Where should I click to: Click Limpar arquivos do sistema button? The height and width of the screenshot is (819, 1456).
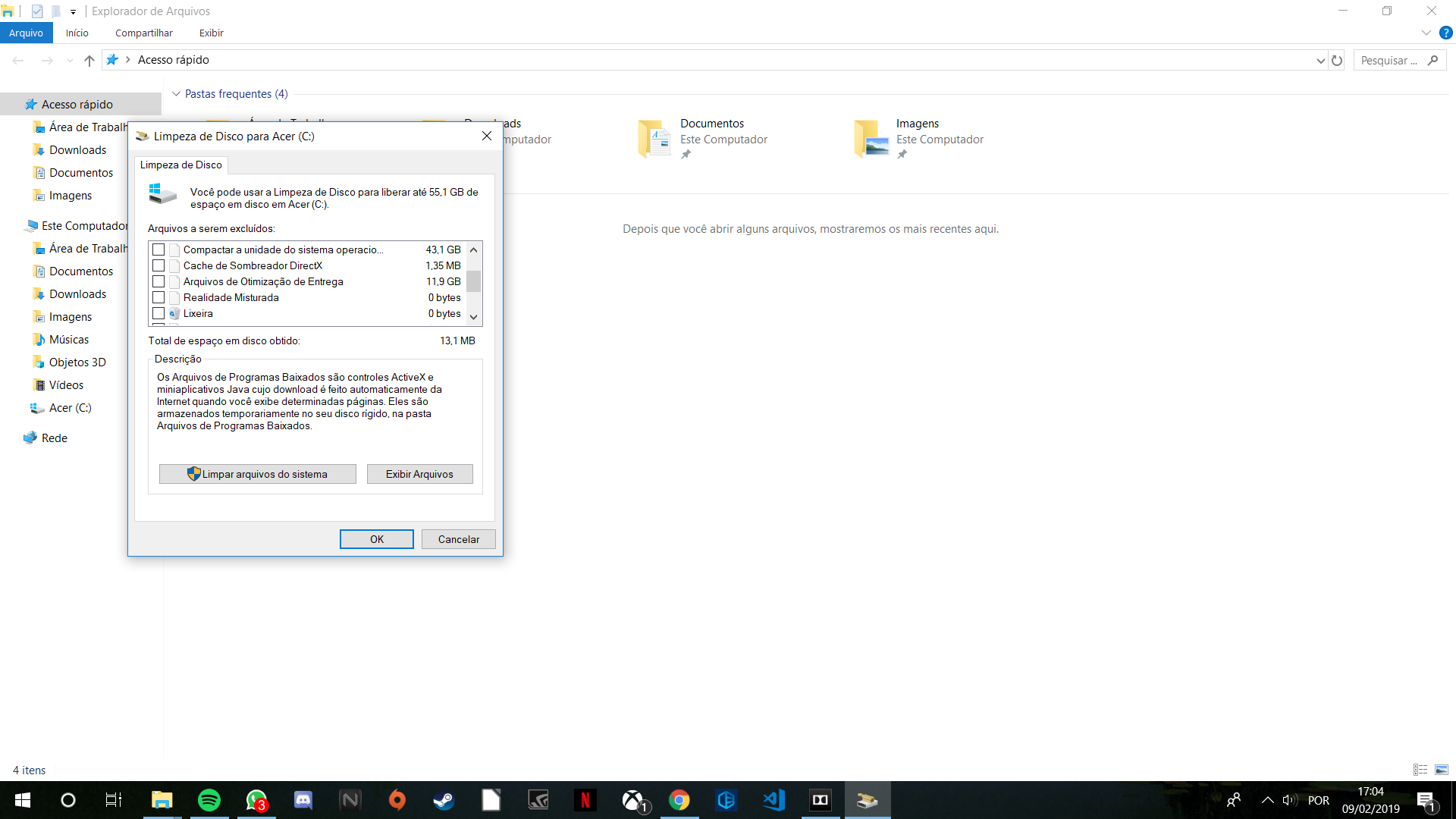tap(258, 474)
